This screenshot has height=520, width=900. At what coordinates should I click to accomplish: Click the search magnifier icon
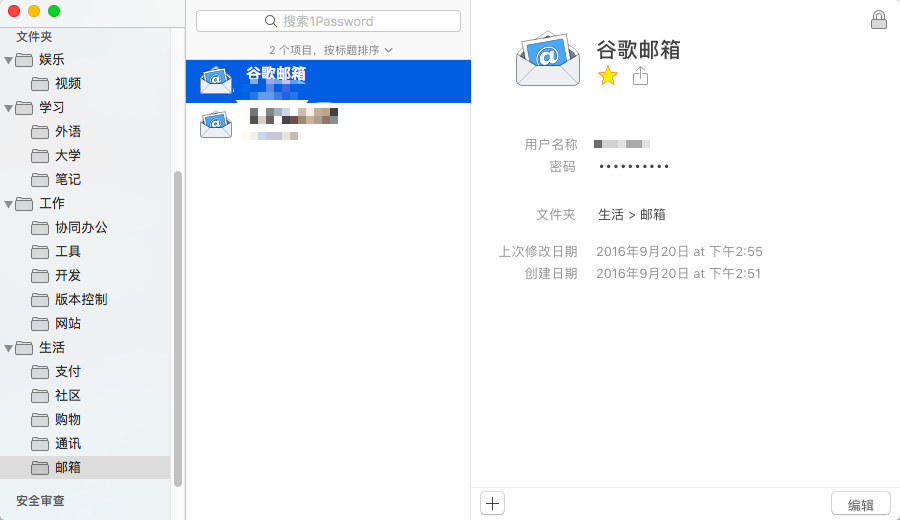[270, 21]
